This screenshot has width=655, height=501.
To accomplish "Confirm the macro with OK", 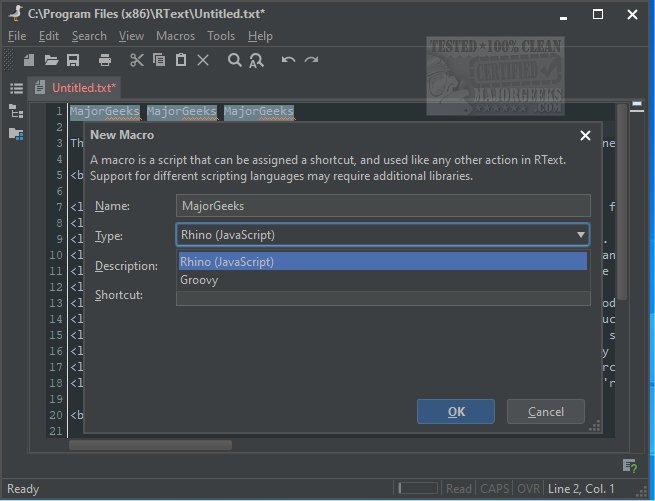I will (x=456, y=412).
